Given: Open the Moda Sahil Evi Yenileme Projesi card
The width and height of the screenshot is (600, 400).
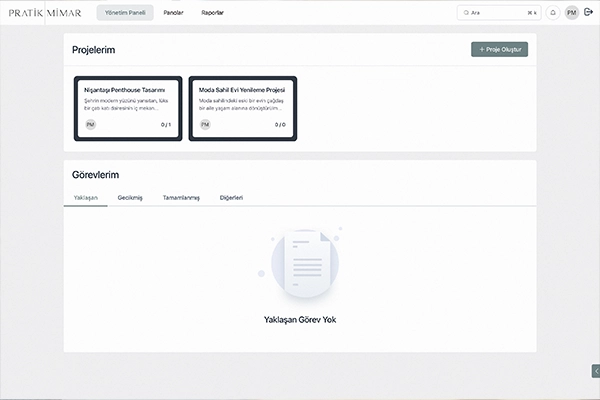Looking at the screenshot, I should (243, 108).
